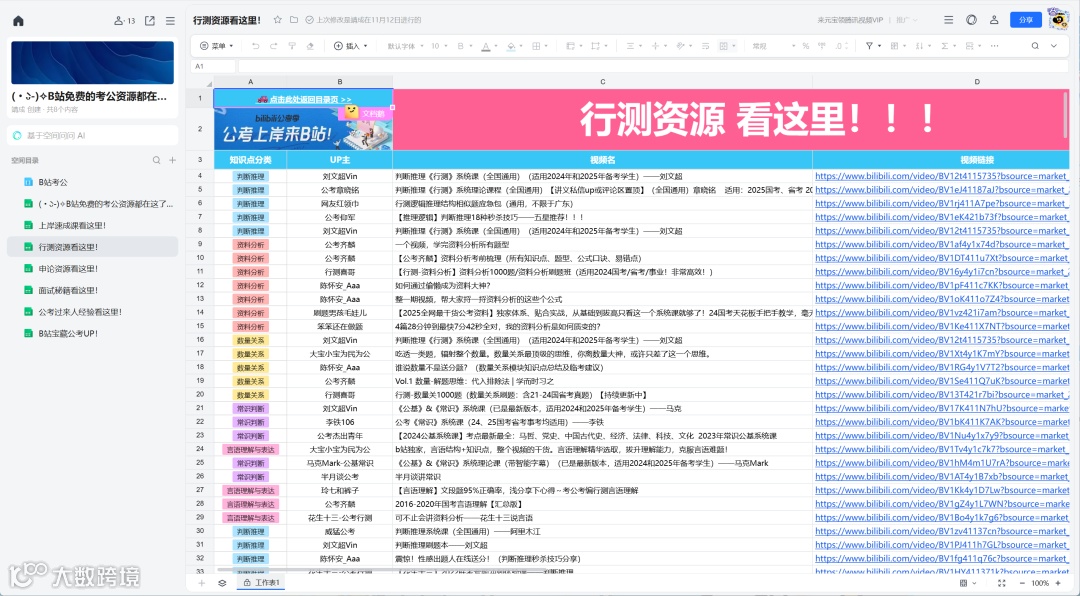Open the folder location icon beside the title

click(x=294, y=20)
